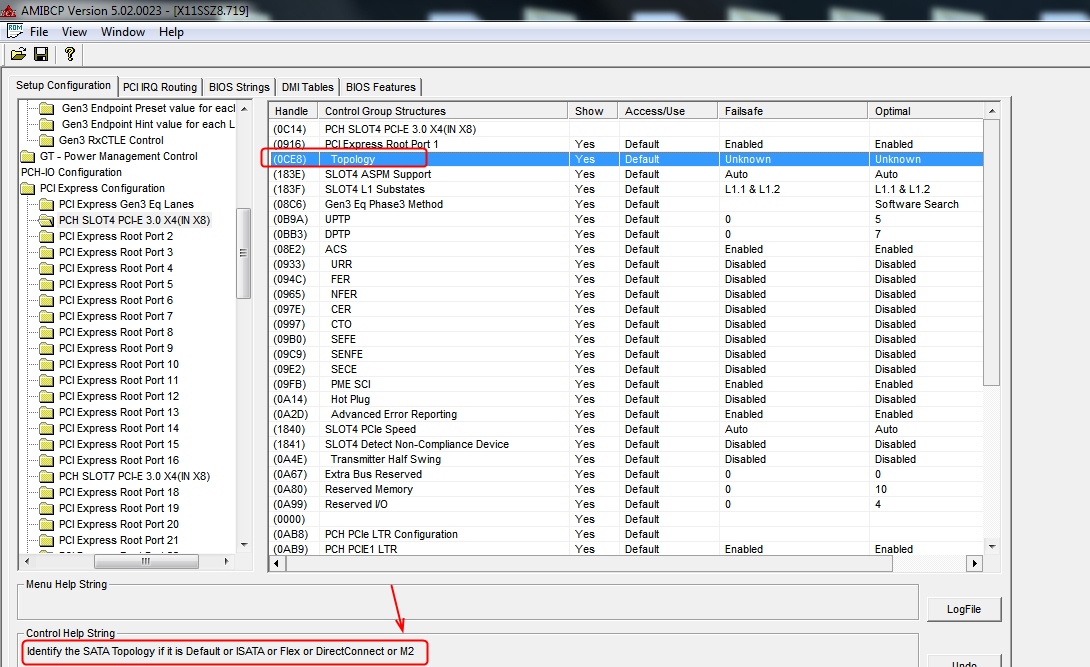Click the Control Group Structures column header

[x=443, y=111]
